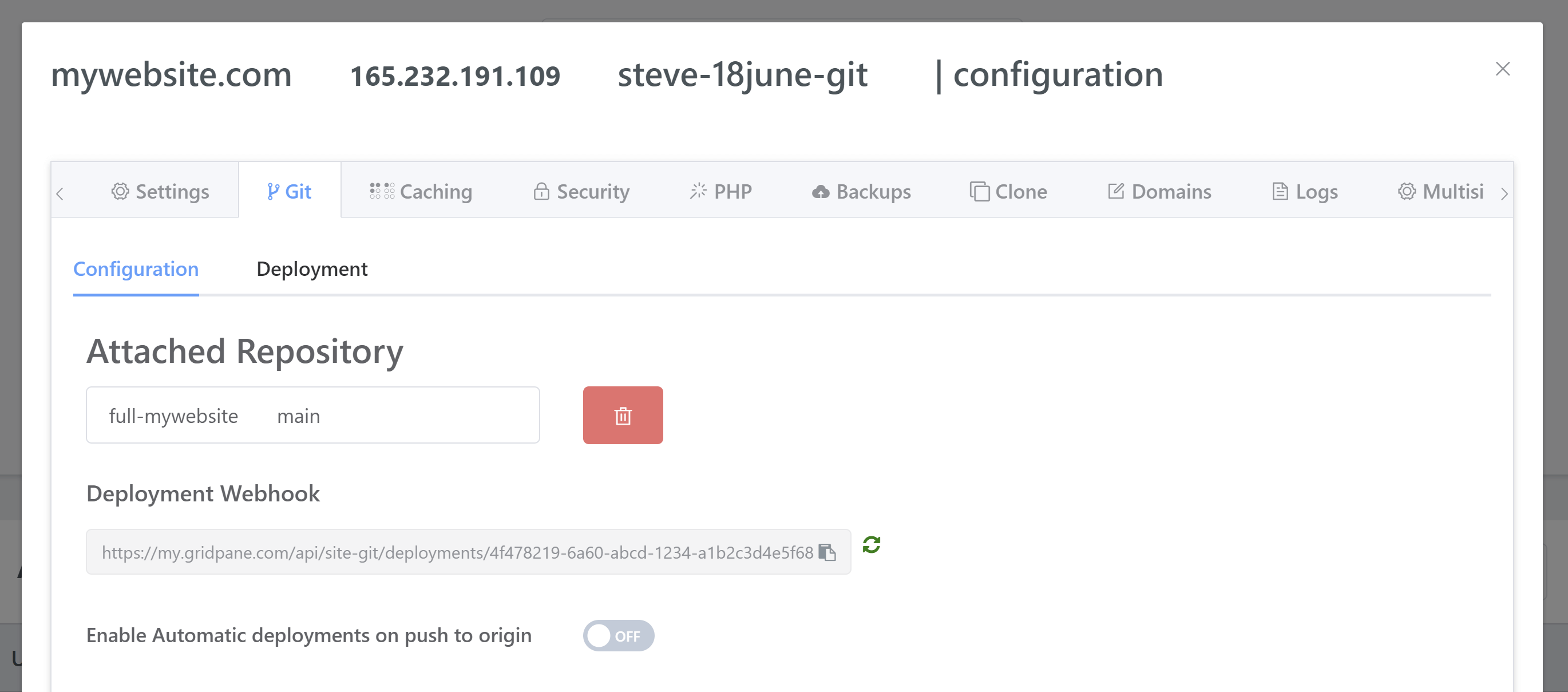The width and height of the screenshot is (1568, 692).
Task: Switch to the Clone tab
Action: [x=1008, y=192]
